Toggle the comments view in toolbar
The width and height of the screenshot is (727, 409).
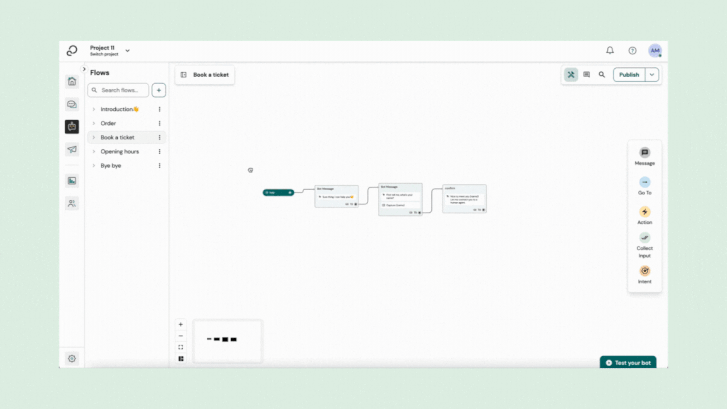click(x=587, y=75)
